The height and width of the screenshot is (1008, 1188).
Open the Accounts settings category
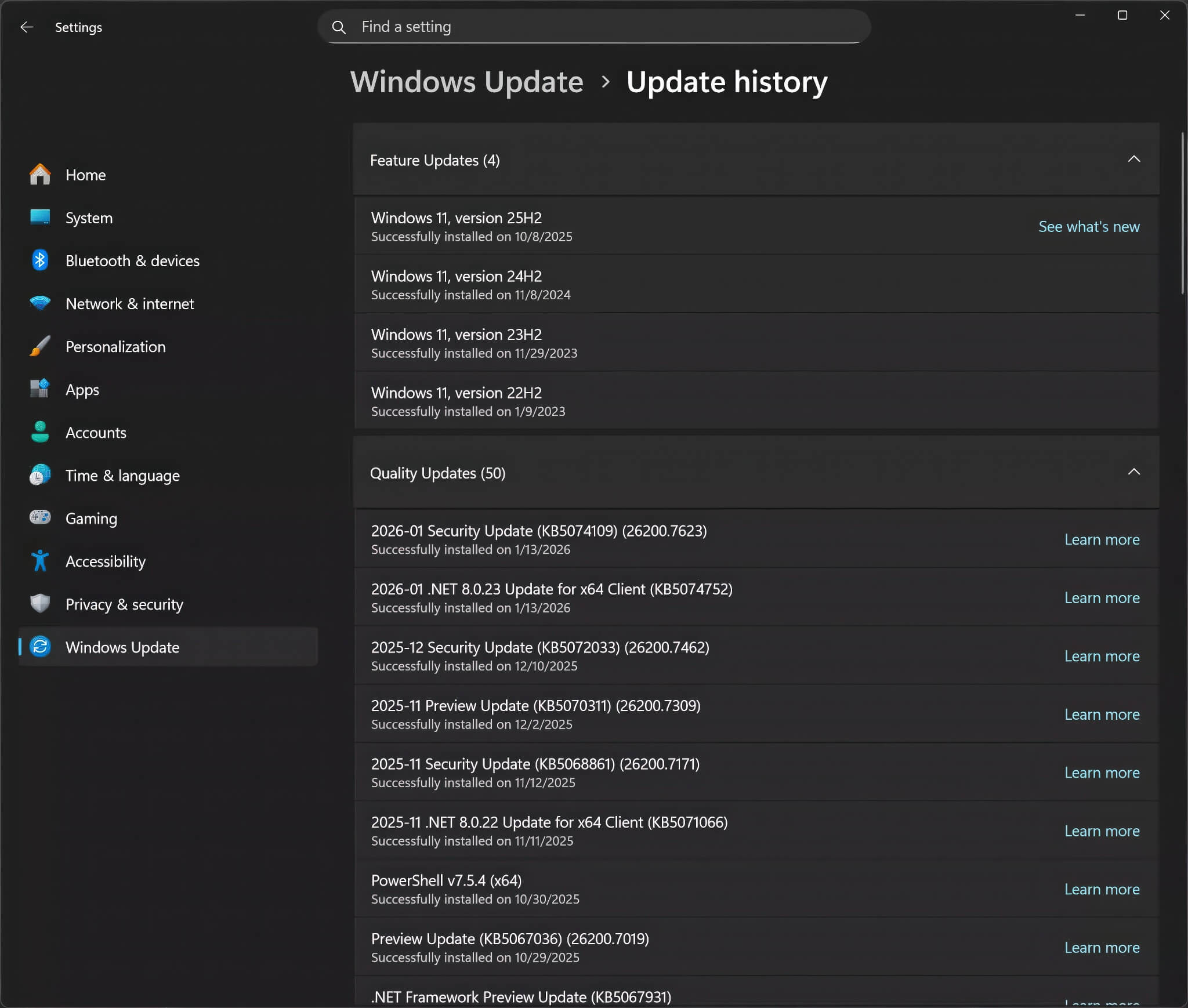[96, 433]
